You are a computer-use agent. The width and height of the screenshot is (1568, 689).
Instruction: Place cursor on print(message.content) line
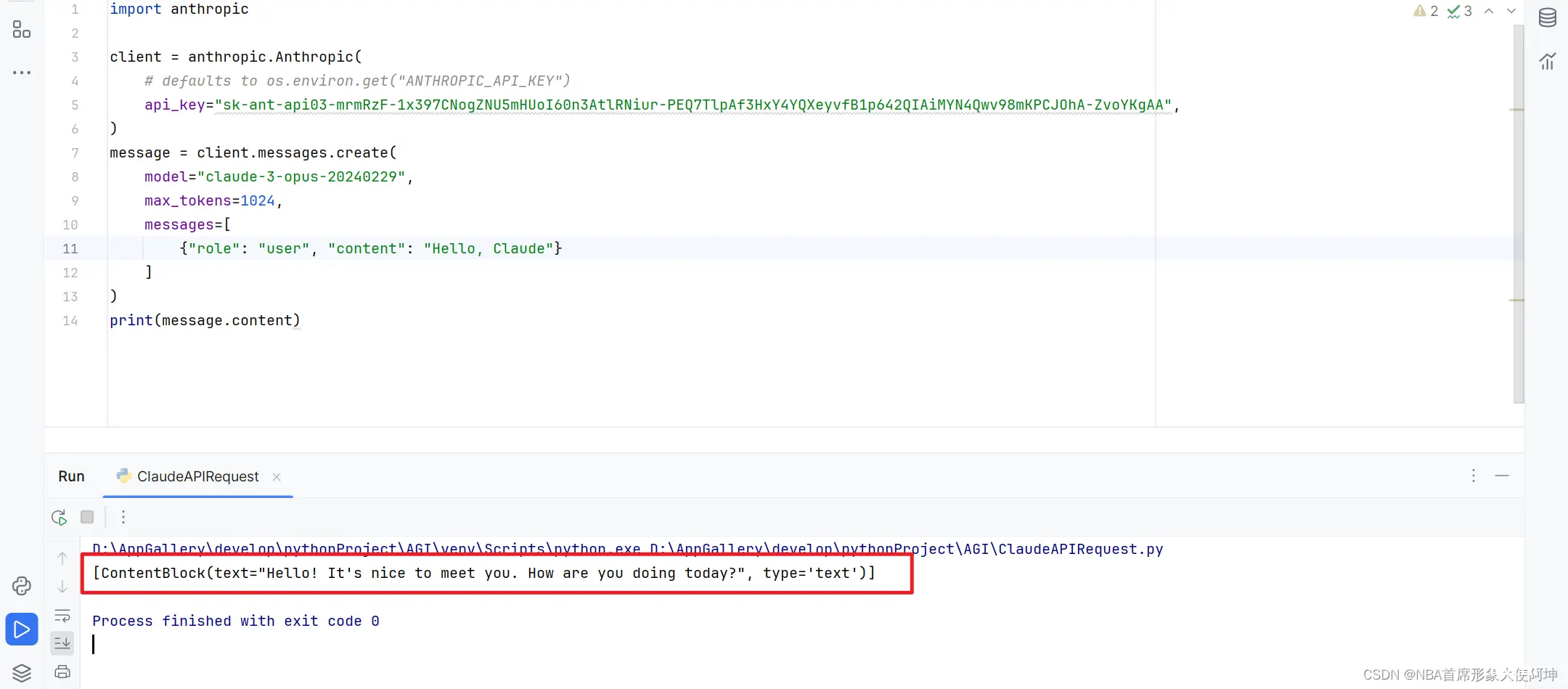click(x=205, y=321)
